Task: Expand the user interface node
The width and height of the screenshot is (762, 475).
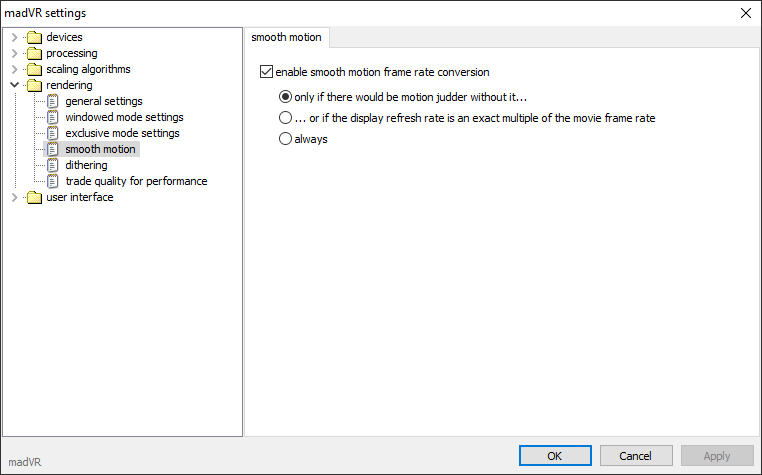Action: tap(15, 197)
